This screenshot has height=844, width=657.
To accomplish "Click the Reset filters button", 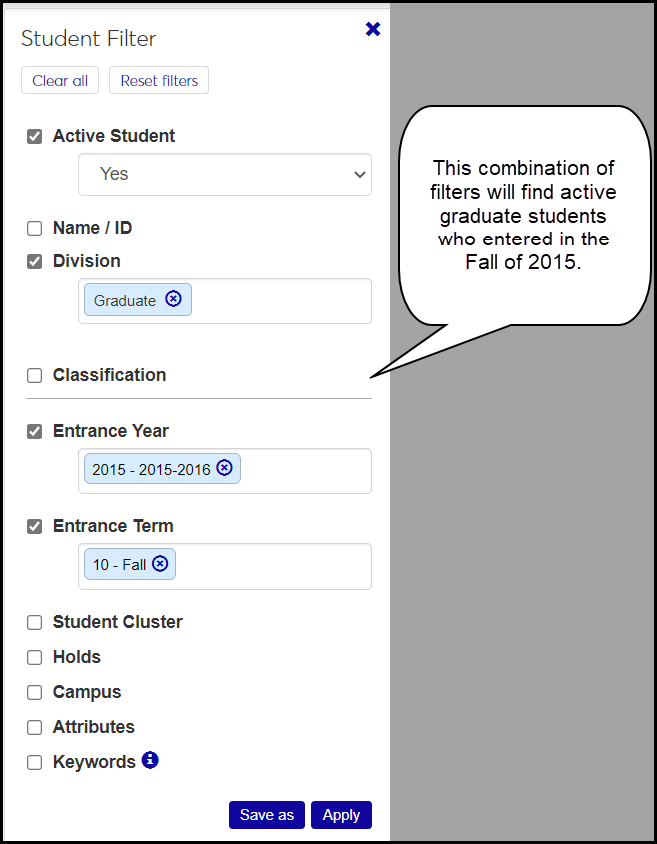I will pyautogui.click(x=159, y=81).
